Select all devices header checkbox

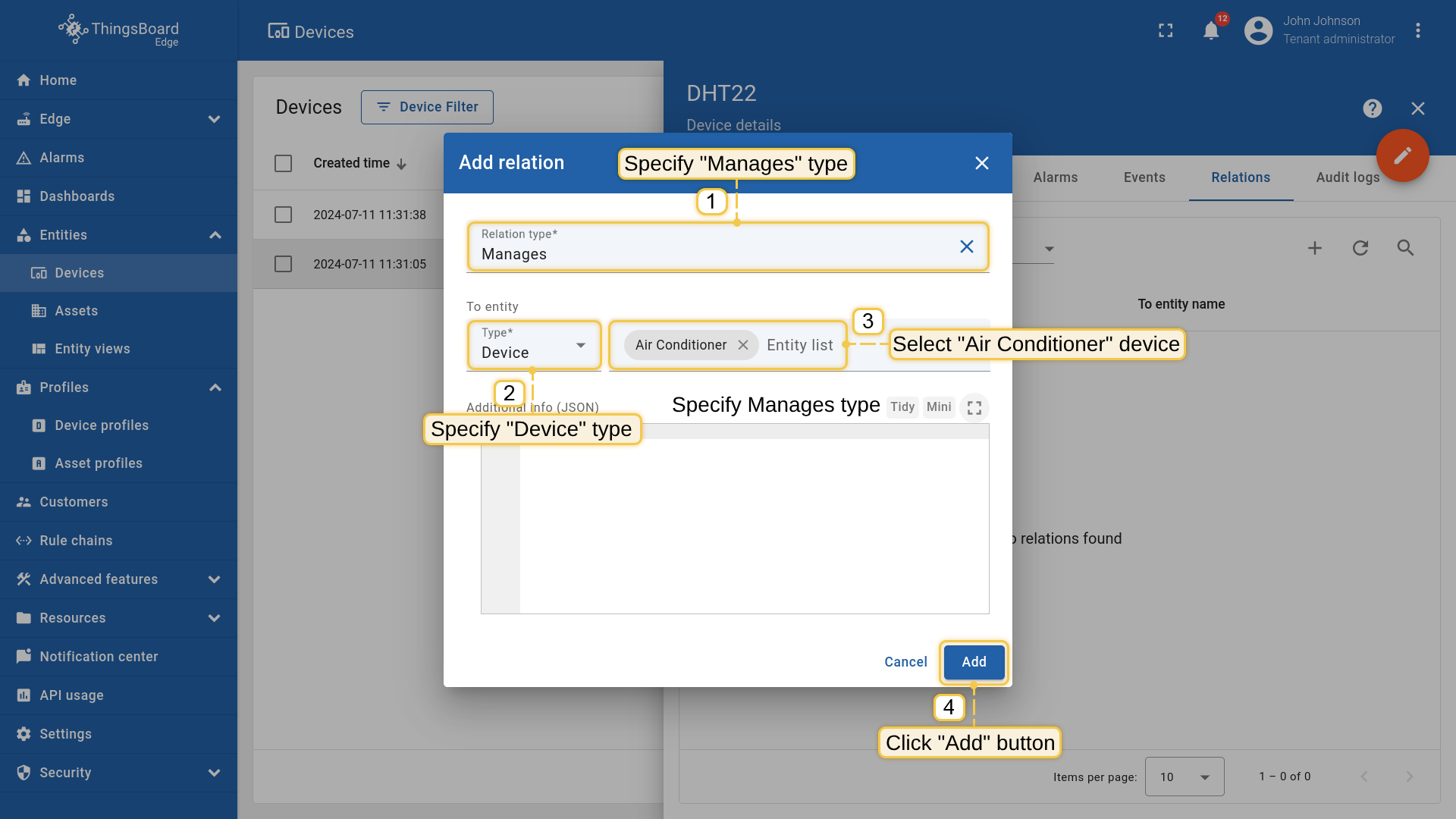point(283,163)
